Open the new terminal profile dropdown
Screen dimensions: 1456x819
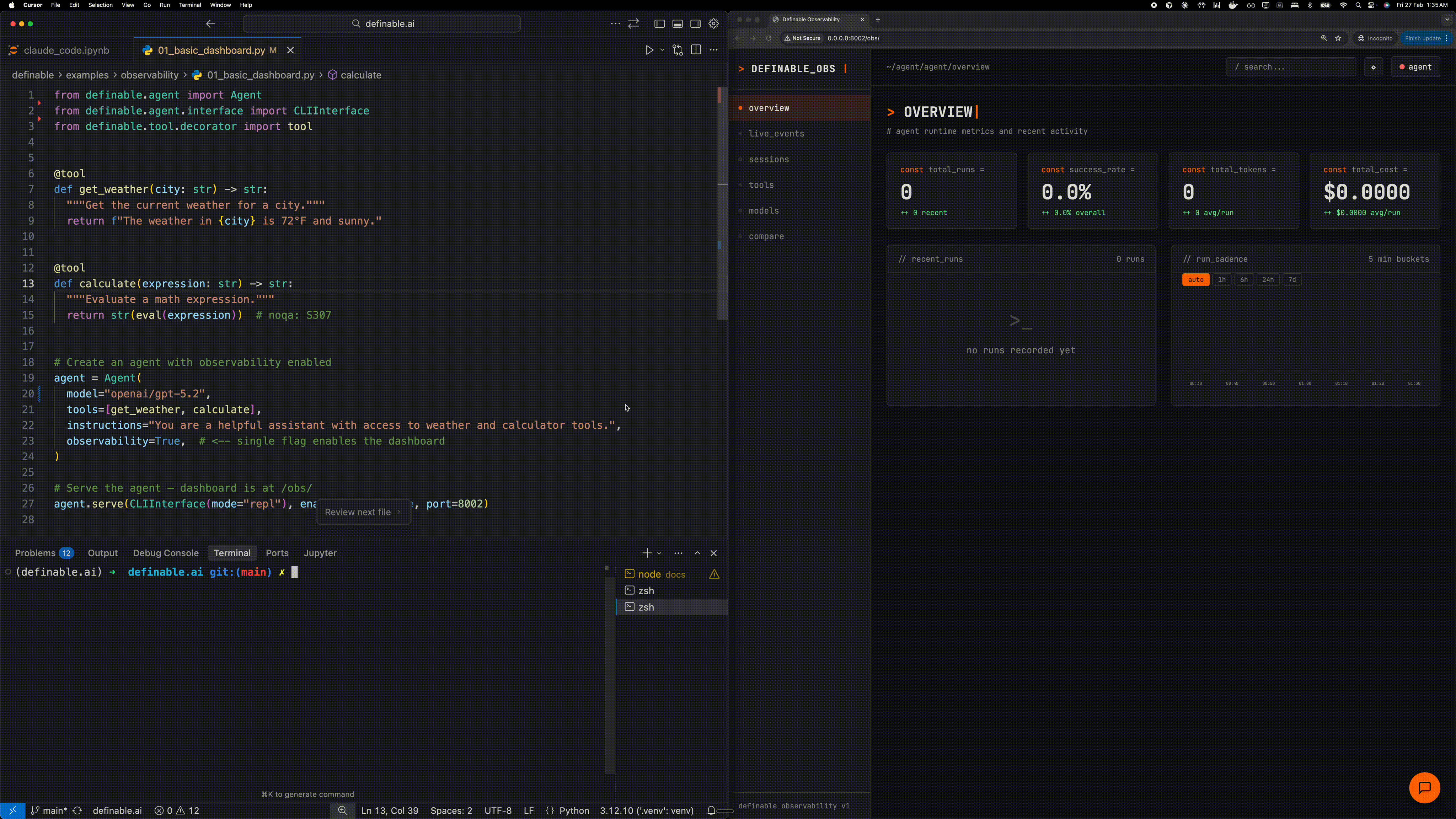coord(659,553)
